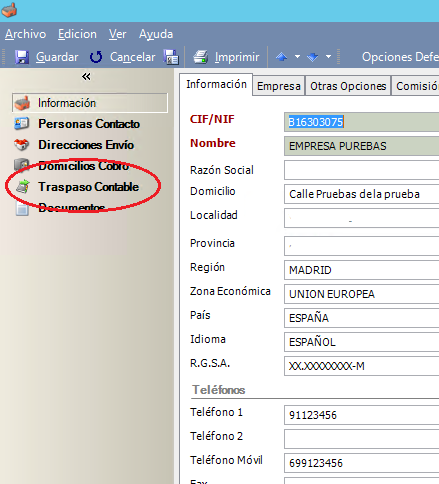
Task: Click the Domicilio field
Action: 362,194
